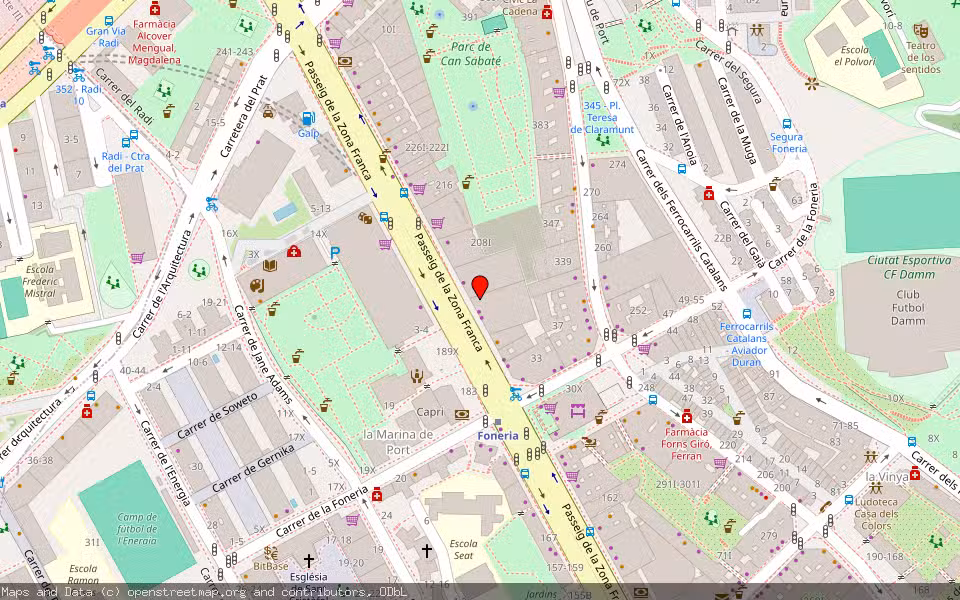Screen dimensions: 960x600
Task: Click the Parc de Can Sabaté label
Action: pos(471,54)
